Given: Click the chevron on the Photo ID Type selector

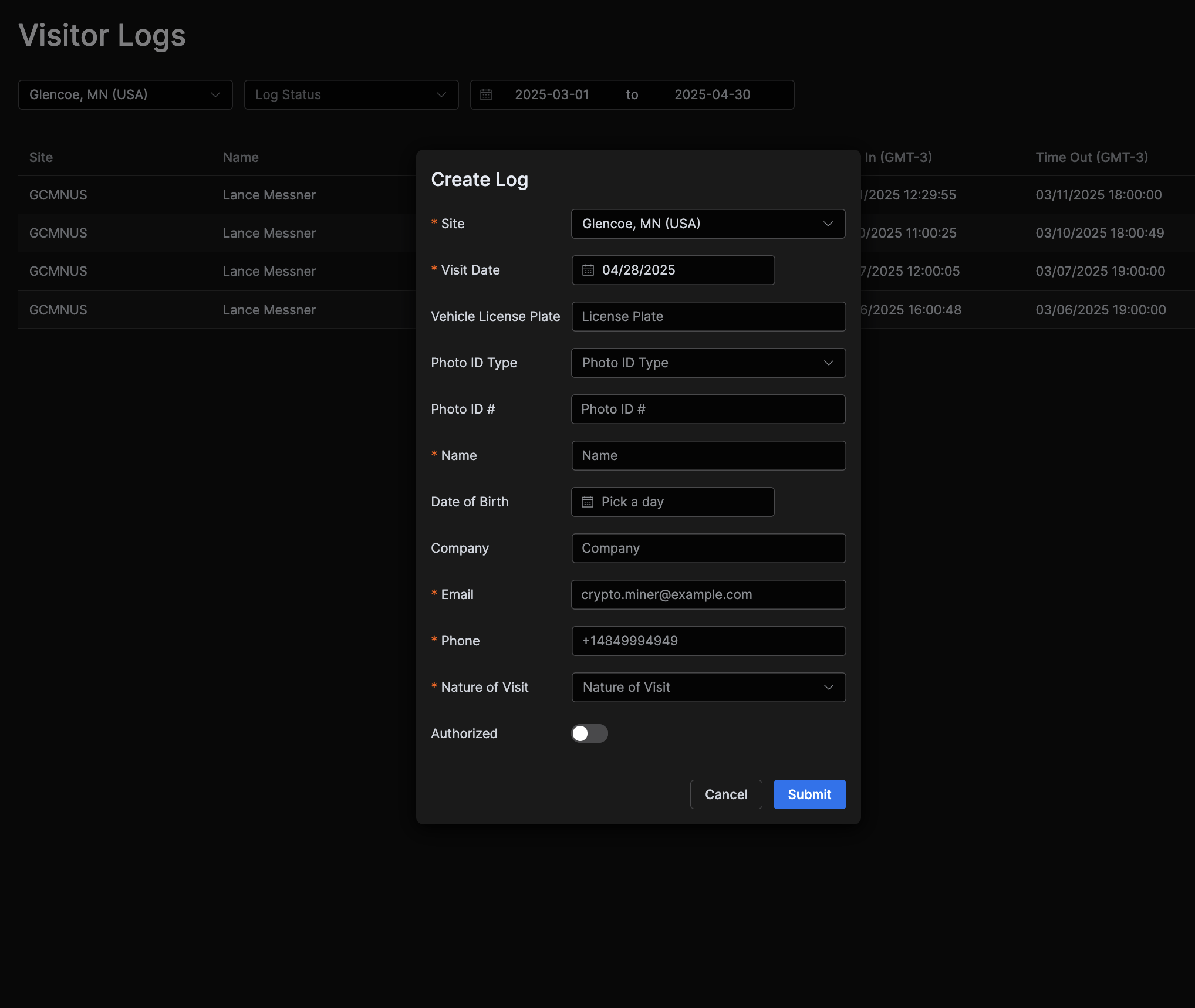Looking at the screenshot, I should pyautogui.click(x=828, y=363).
